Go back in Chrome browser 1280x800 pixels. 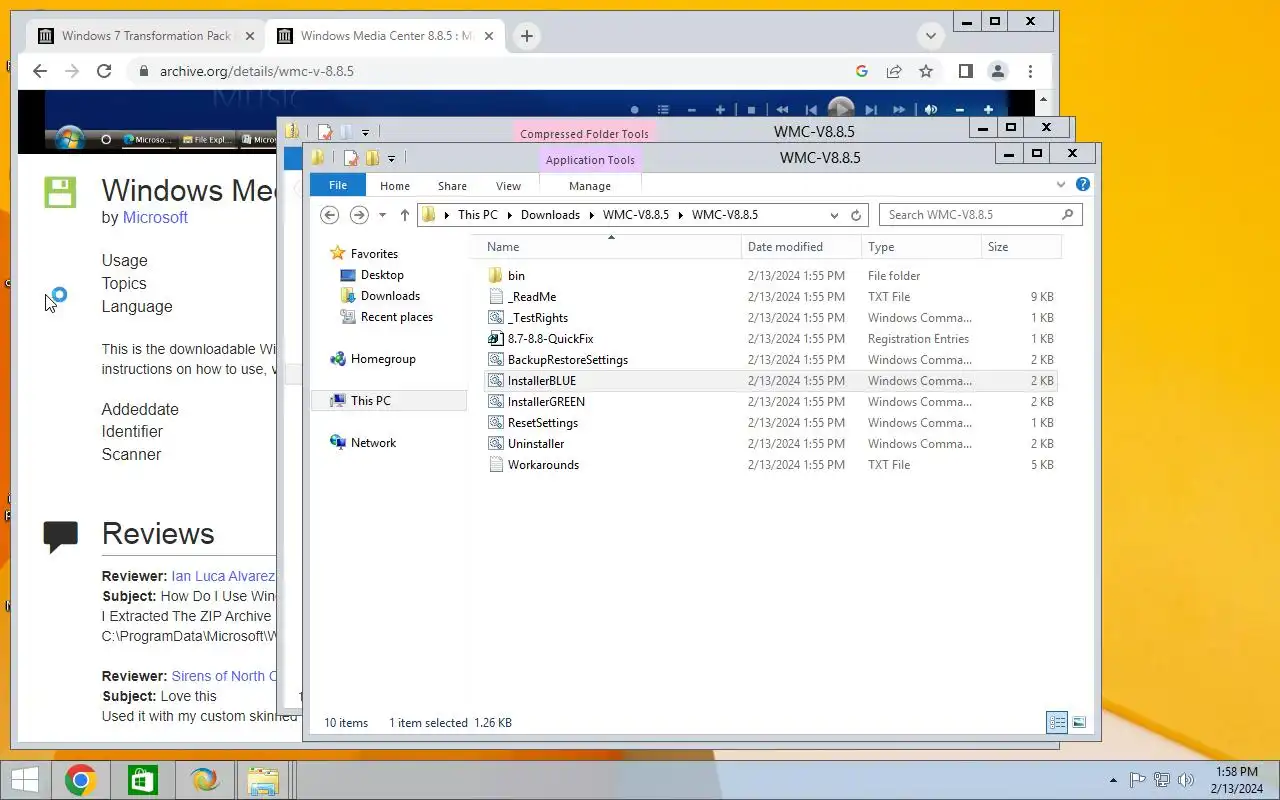(x=40, y=71)
